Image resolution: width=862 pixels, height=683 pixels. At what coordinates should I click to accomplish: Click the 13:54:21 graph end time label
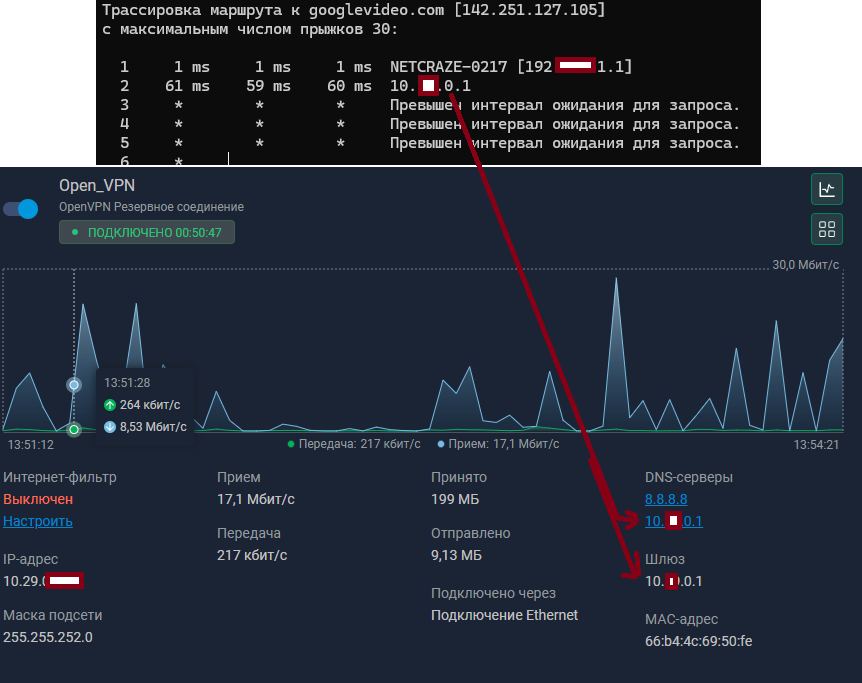point(816,444)
